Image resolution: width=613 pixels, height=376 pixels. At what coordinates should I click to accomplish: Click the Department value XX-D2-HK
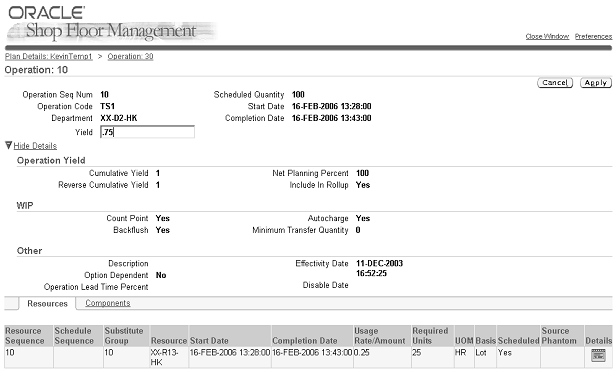[118, 118]
